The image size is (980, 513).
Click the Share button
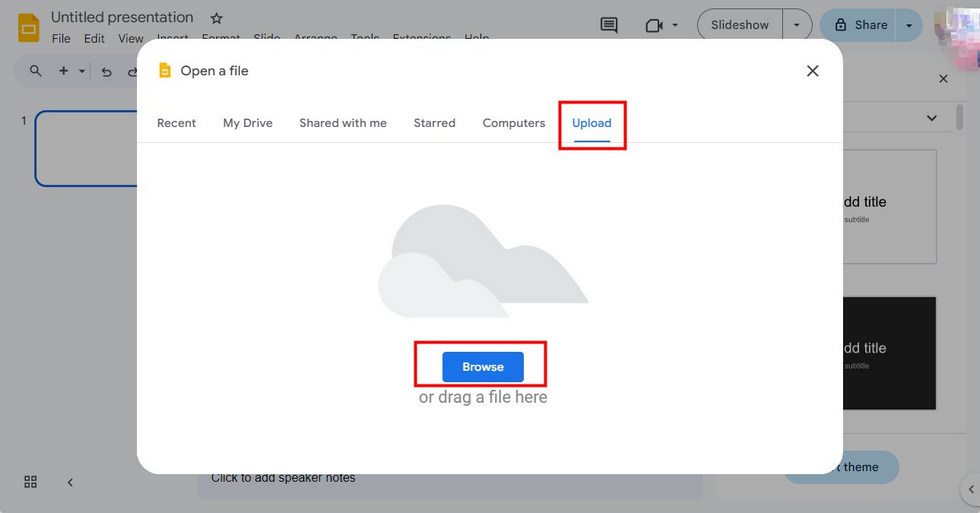click(x=861, y=25)
